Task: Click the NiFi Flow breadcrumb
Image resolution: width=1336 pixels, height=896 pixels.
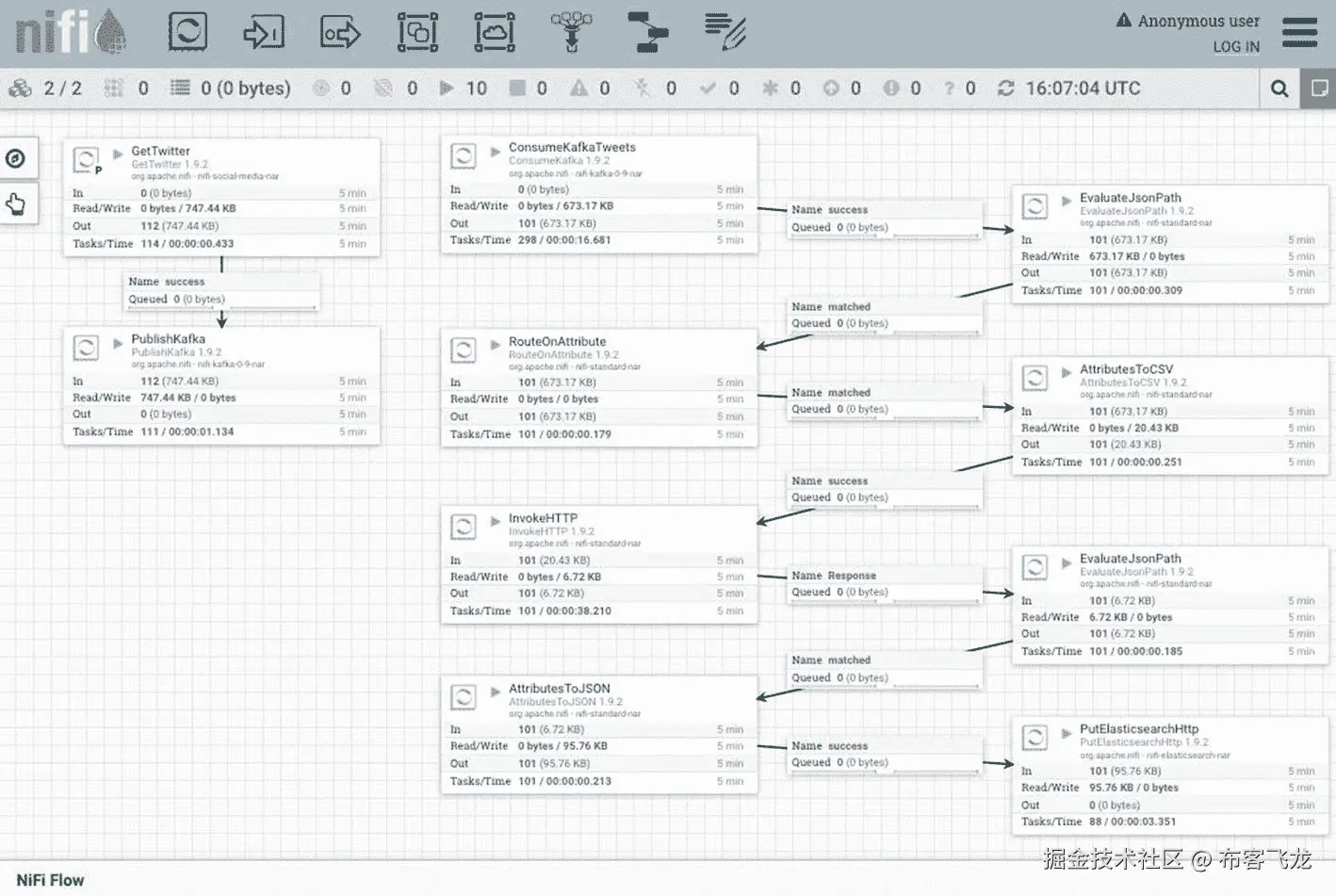Action: click(x=50, y=880)
